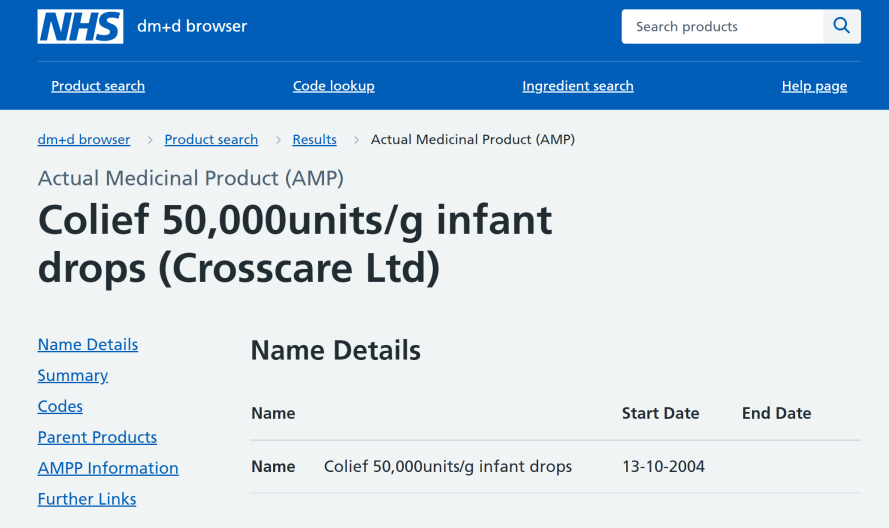The height and width of the screenshot is (528, 889).
Task: Jump to the Parent Products section
Action: pyautogui.click(x=97, y=437)
